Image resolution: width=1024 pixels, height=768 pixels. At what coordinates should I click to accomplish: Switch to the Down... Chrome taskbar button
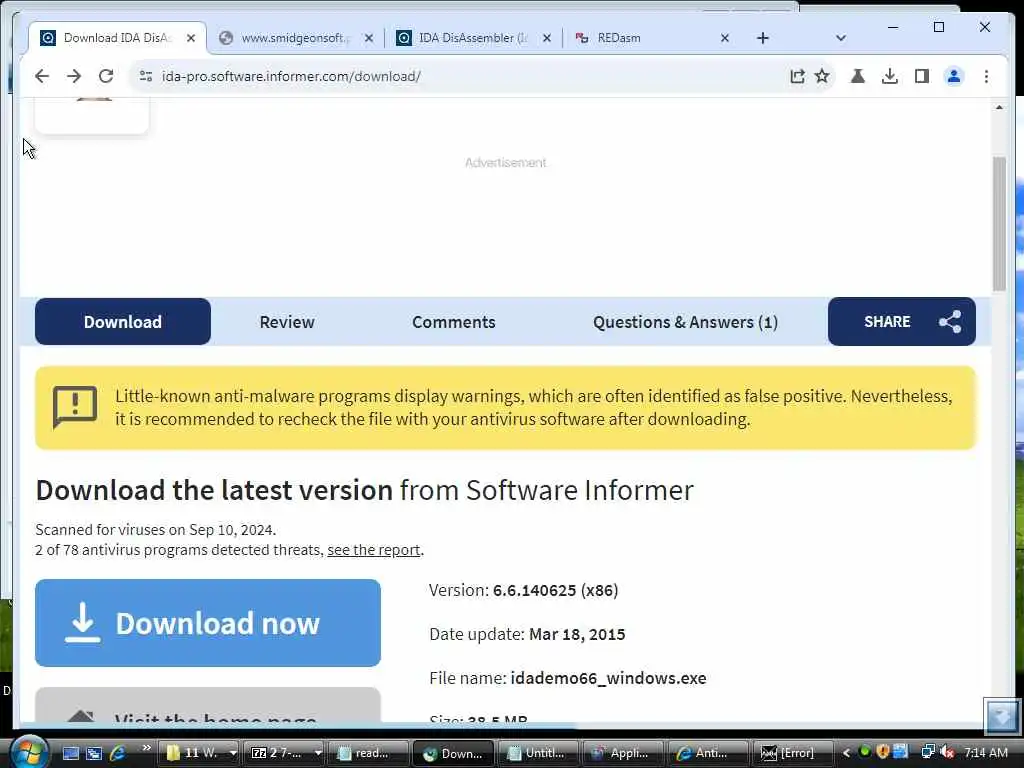click(453, 753)
